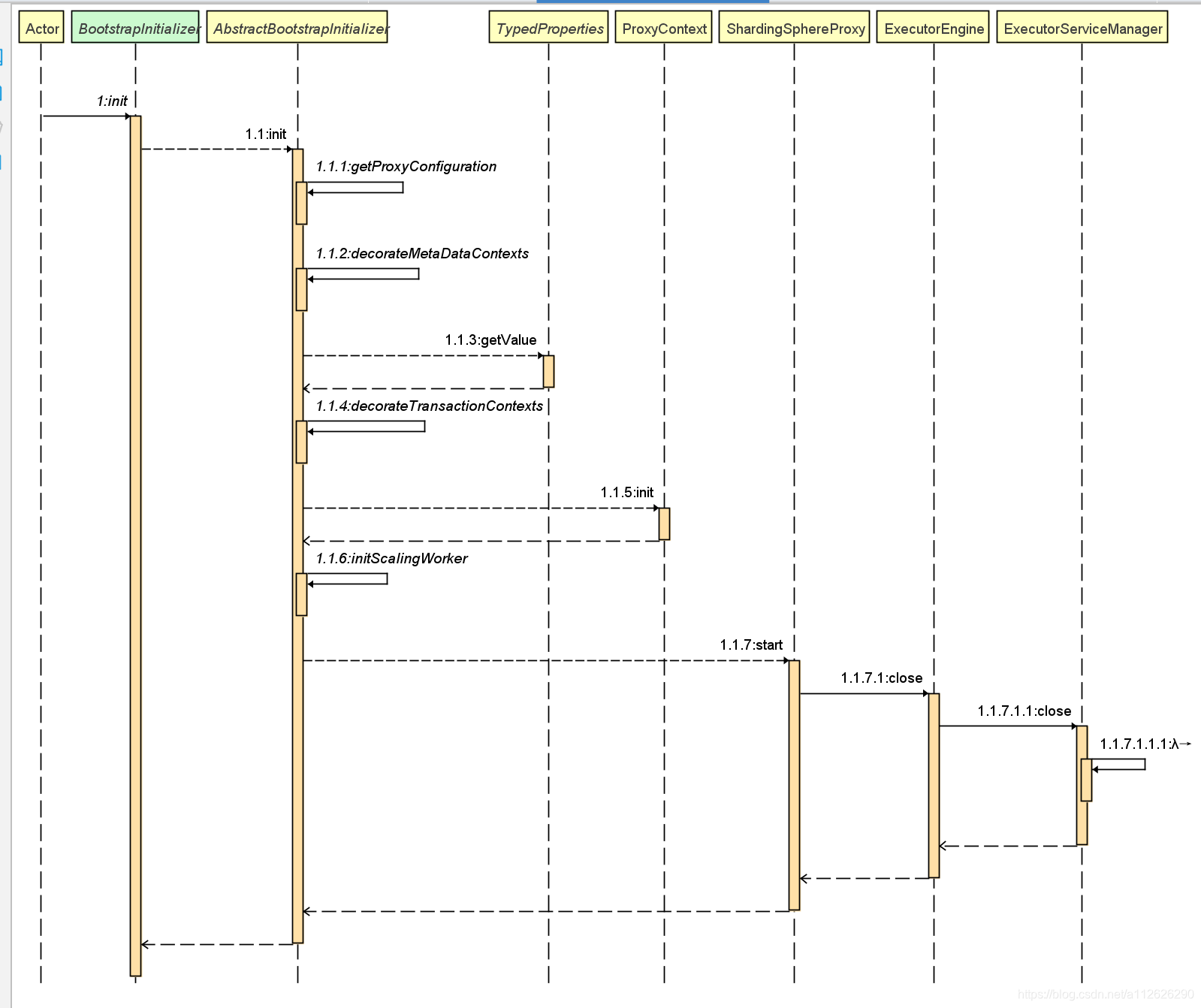Select the ShardingSphereProxy participant box
Viewport: 1201px width, 1008px height.
pyautogui.click(x=795, y=27)
